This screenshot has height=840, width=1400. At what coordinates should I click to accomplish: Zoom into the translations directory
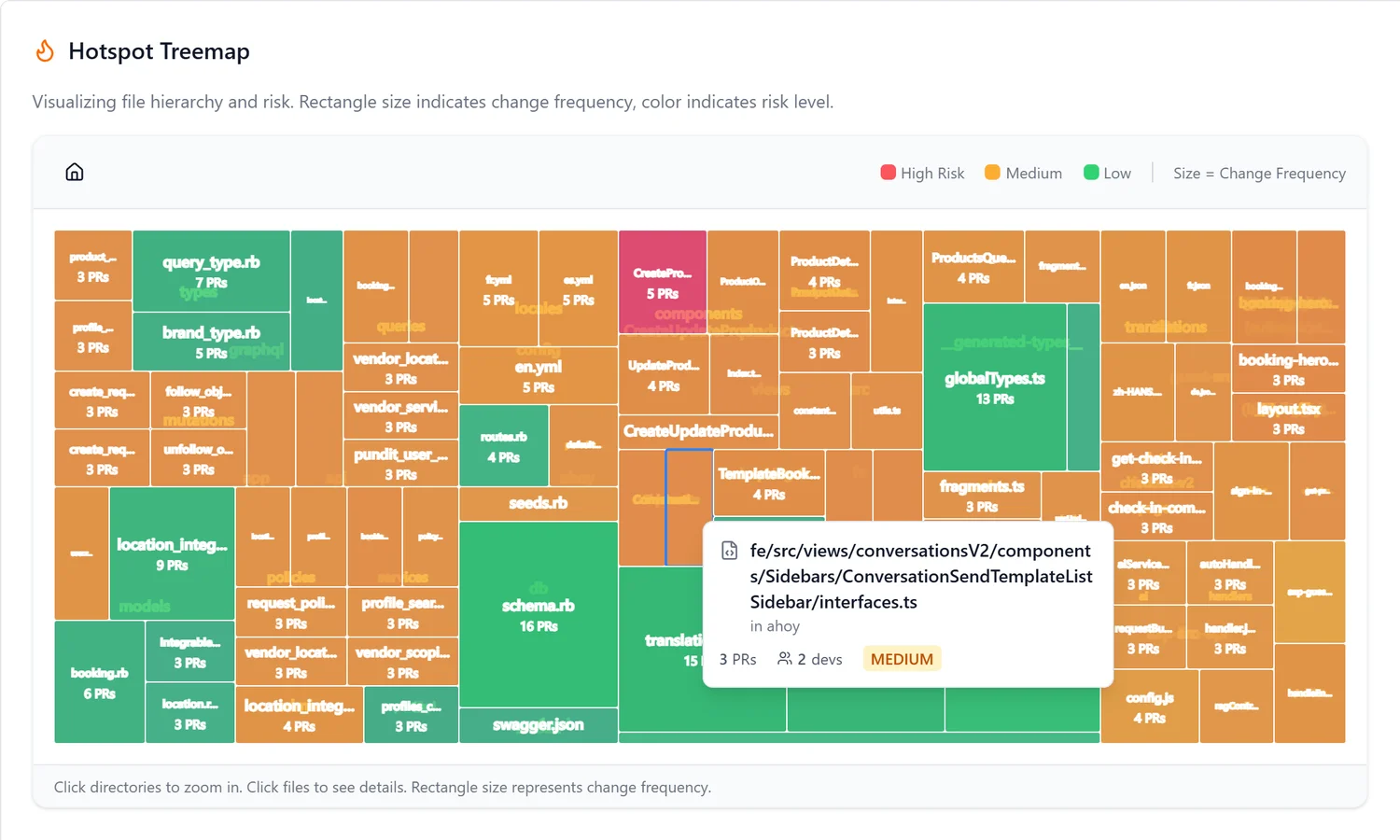coord(1167,326)
